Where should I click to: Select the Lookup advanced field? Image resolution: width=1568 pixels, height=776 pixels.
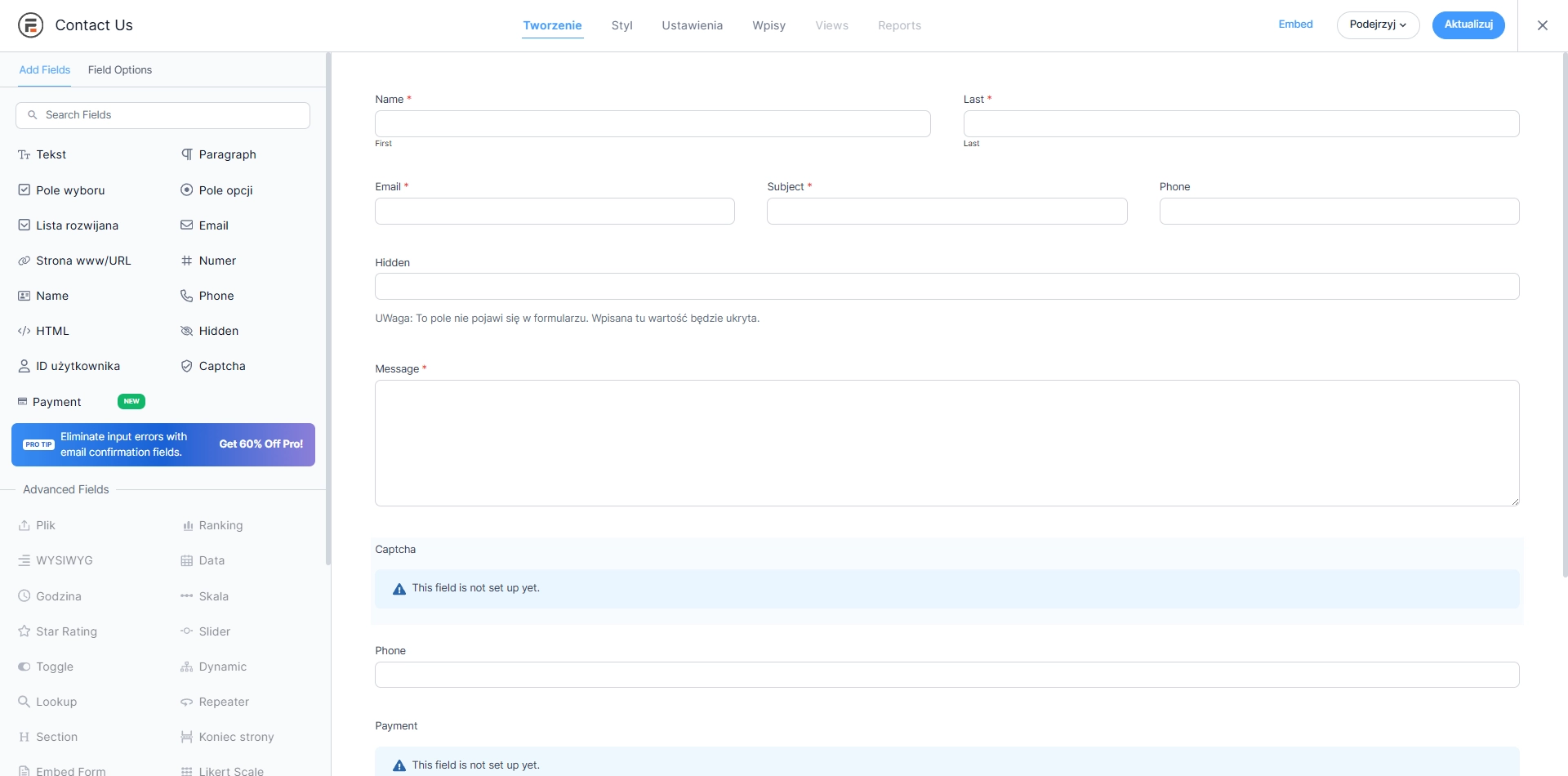48,702
